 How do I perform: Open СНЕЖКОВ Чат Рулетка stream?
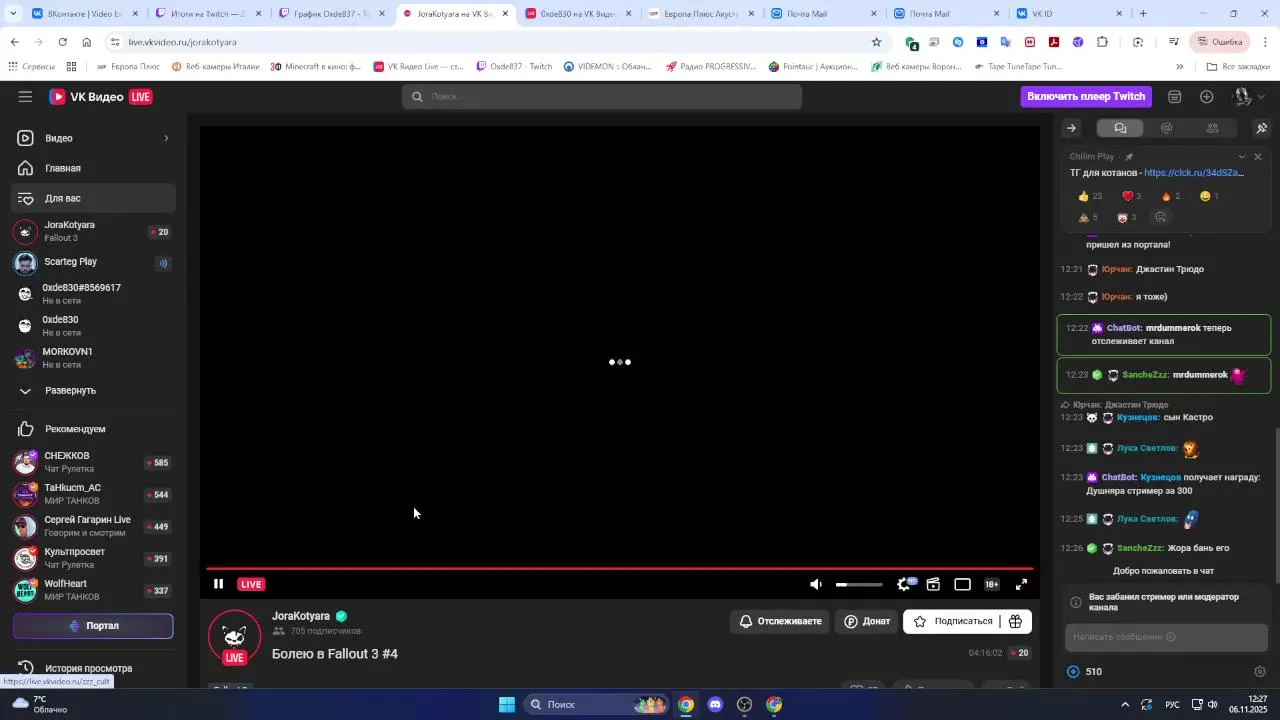pos(94,462)
